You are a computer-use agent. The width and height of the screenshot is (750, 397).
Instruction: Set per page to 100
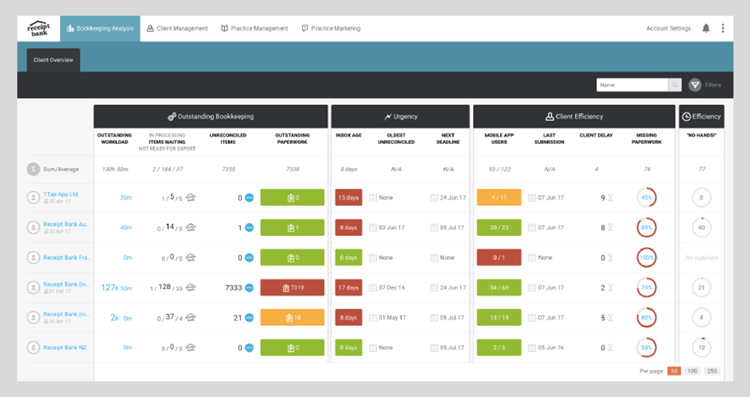coord(692,371)
